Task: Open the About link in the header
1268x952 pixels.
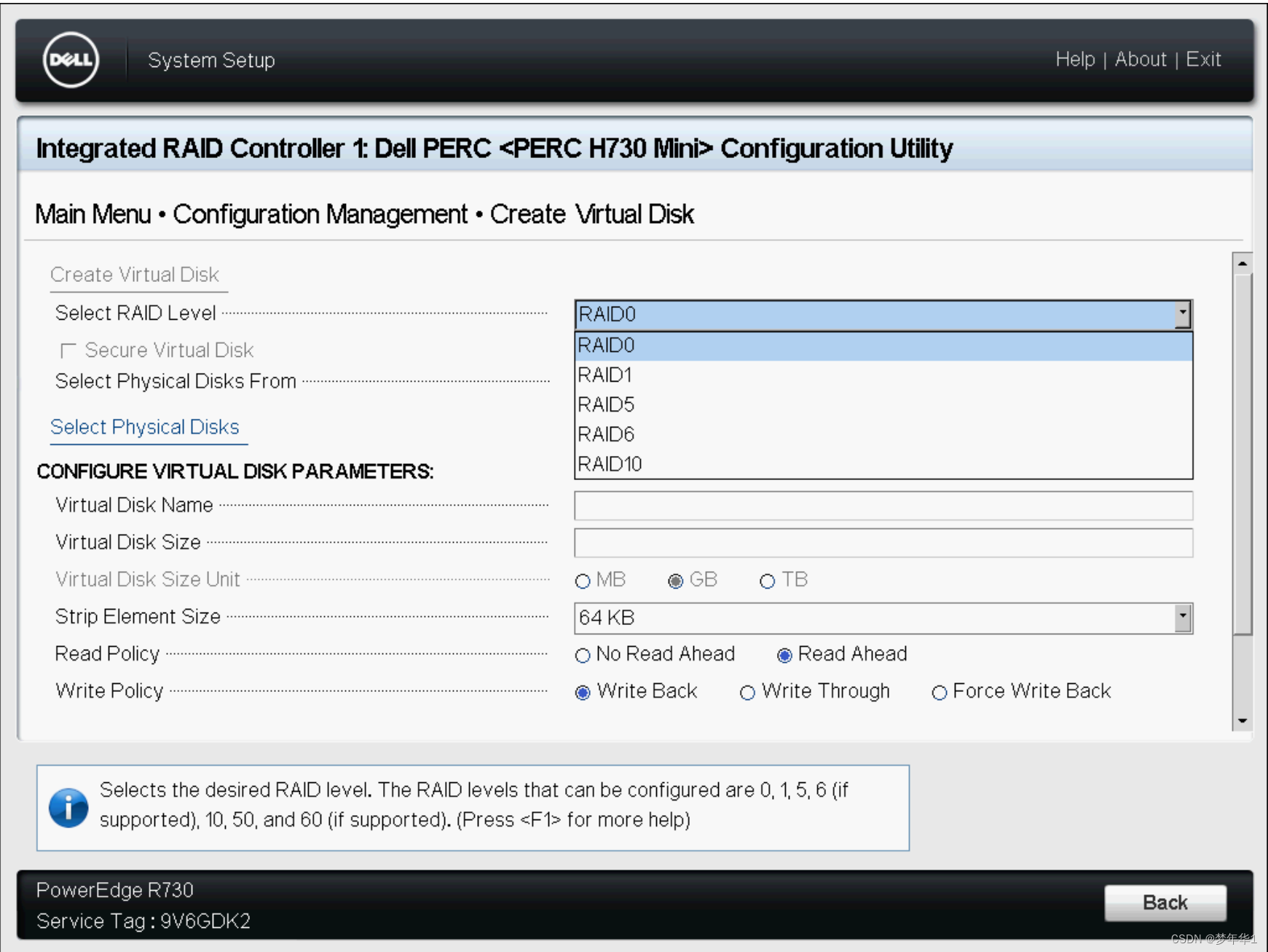Action: coord(1141,59)
